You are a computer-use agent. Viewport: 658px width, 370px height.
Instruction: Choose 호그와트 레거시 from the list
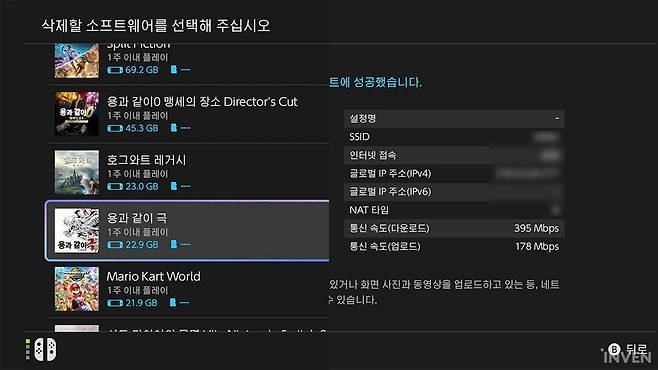point(189,172)
